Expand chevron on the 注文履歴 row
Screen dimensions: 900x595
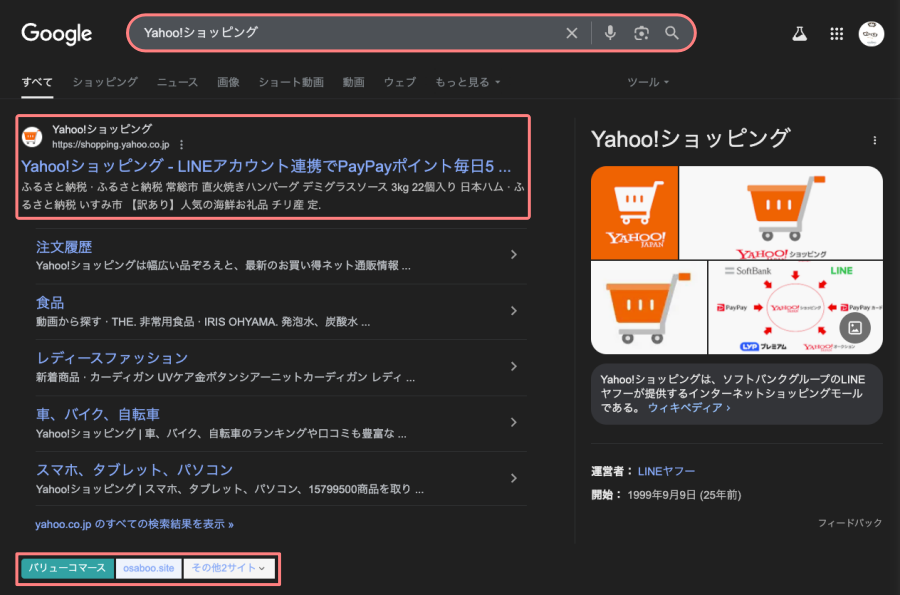(x=514, y=254)
